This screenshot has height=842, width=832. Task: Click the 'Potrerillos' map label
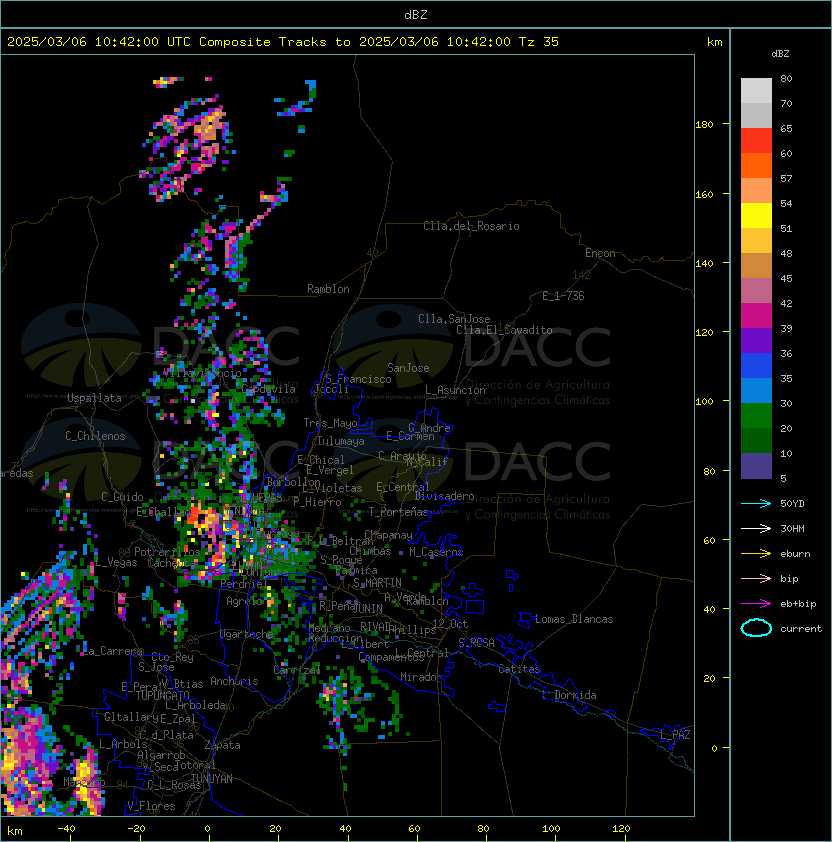167,551
